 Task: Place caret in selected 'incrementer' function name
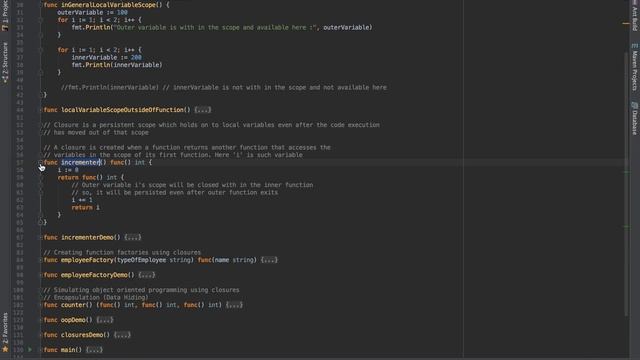pyautogui.click(x=80, y=162)
